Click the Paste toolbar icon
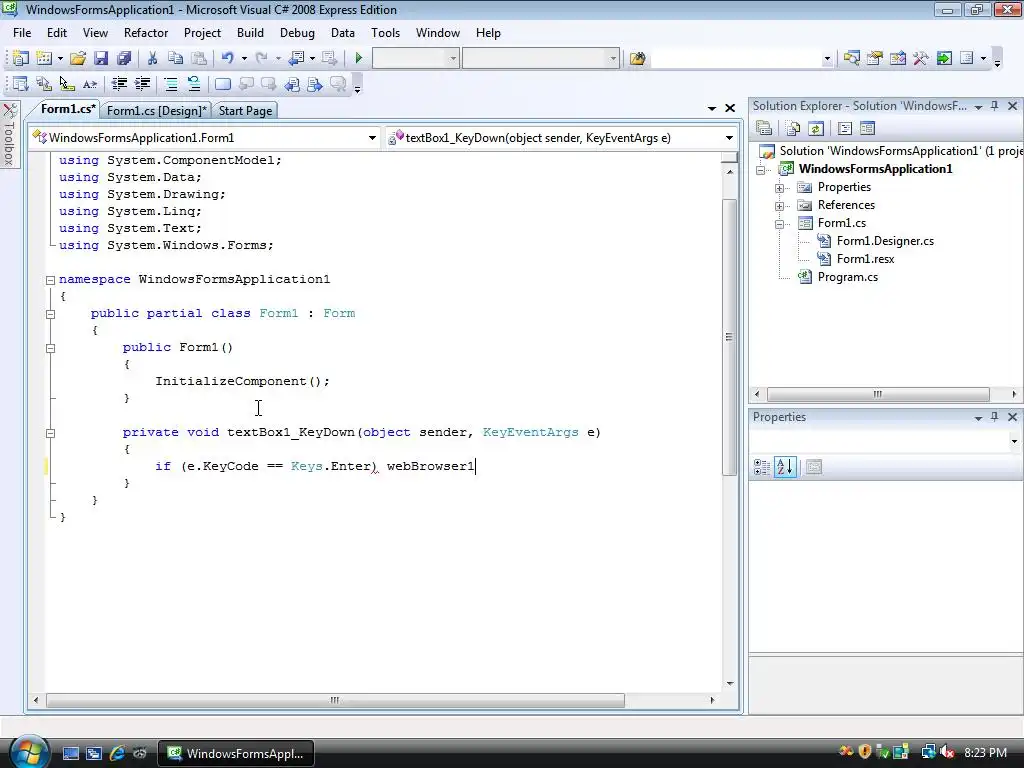 coord(199,58)
